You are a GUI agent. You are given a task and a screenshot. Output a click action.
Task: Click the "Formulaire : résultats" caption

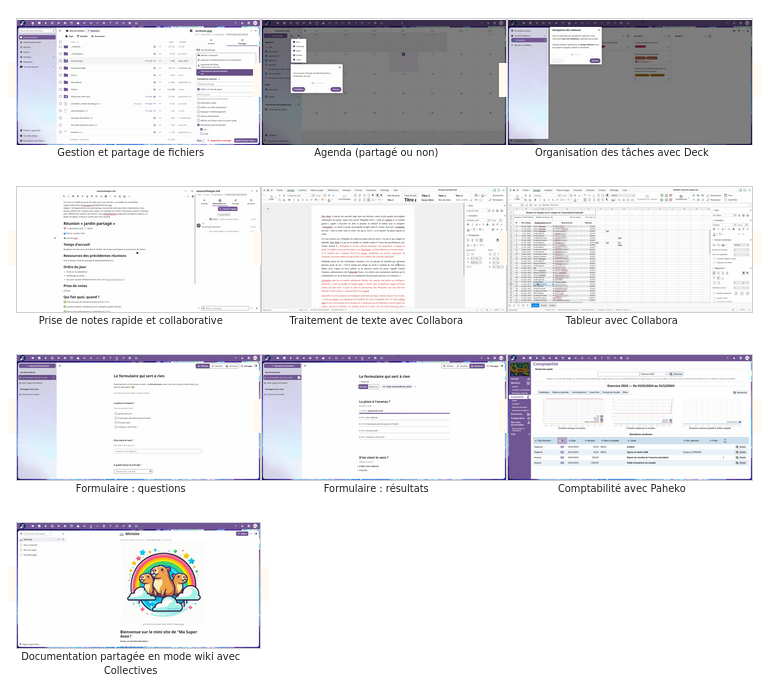tap(376, 489)
